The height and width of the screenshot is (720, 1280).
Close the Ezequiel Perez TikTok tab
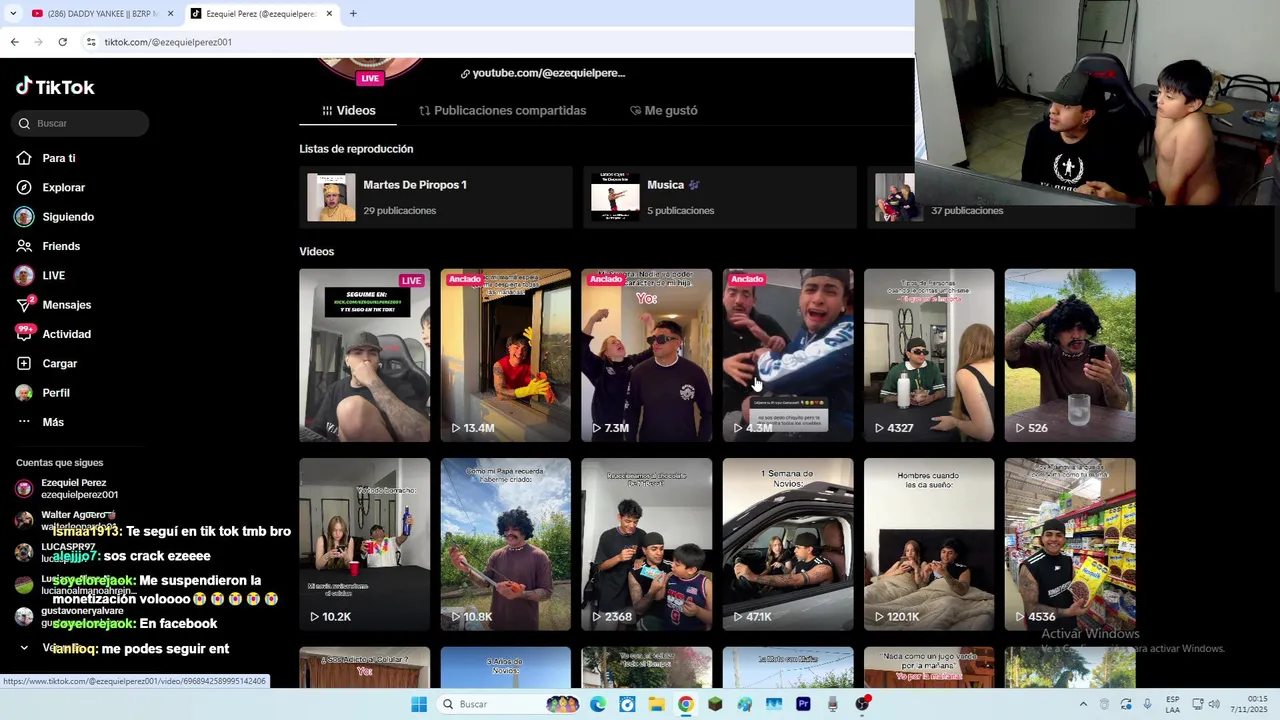329,14
